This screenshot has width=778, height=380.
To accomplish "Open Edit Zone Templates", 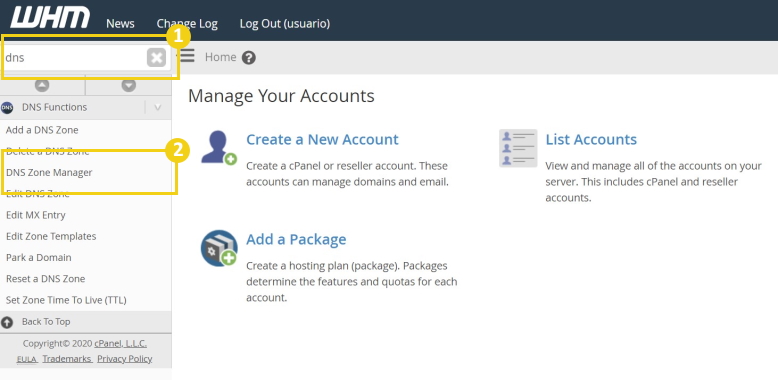I will pos(51,237).
